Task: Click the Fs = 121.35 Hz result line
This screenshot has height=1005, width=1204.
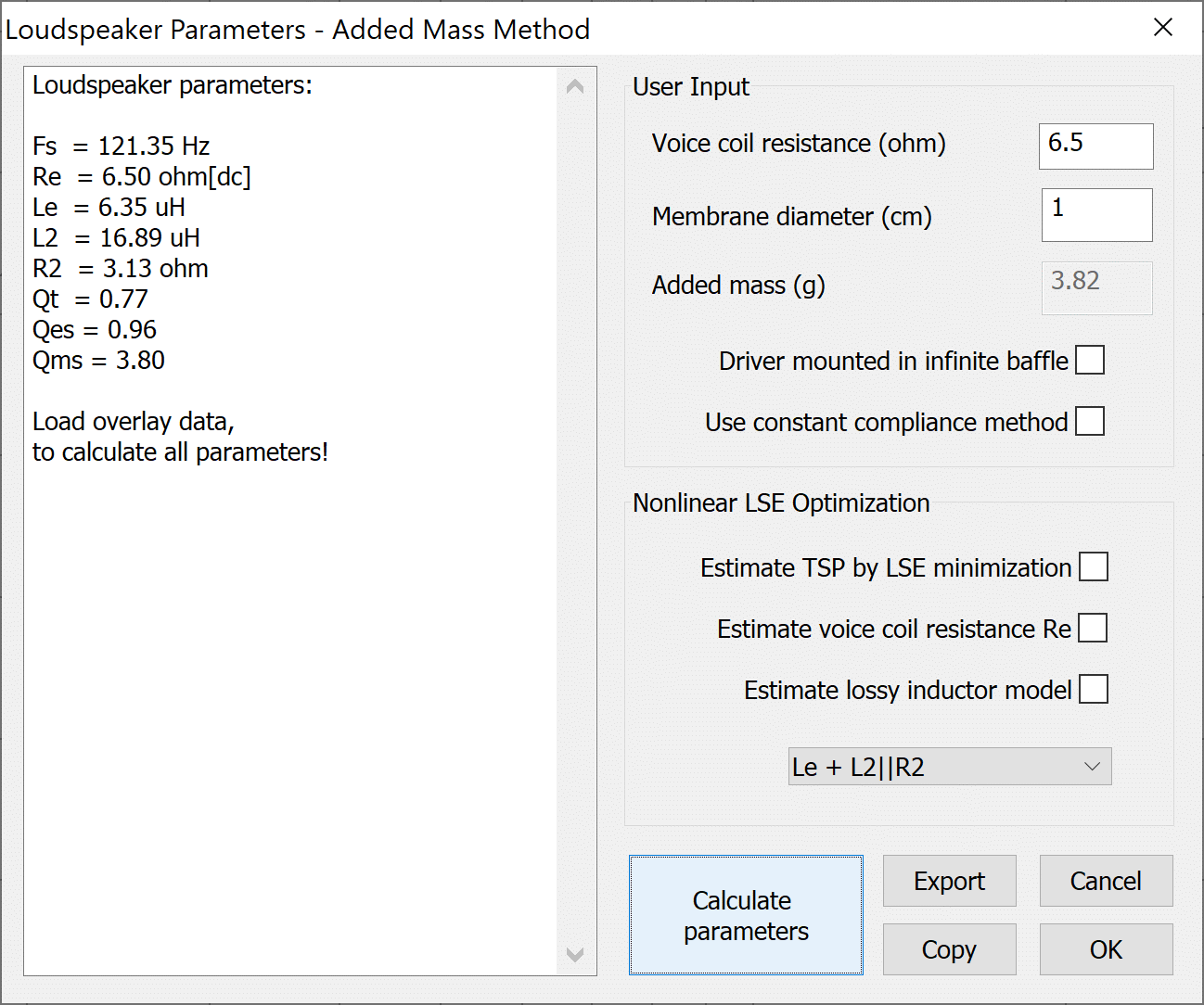Action: pyautogui.click(x=122, y=146)
